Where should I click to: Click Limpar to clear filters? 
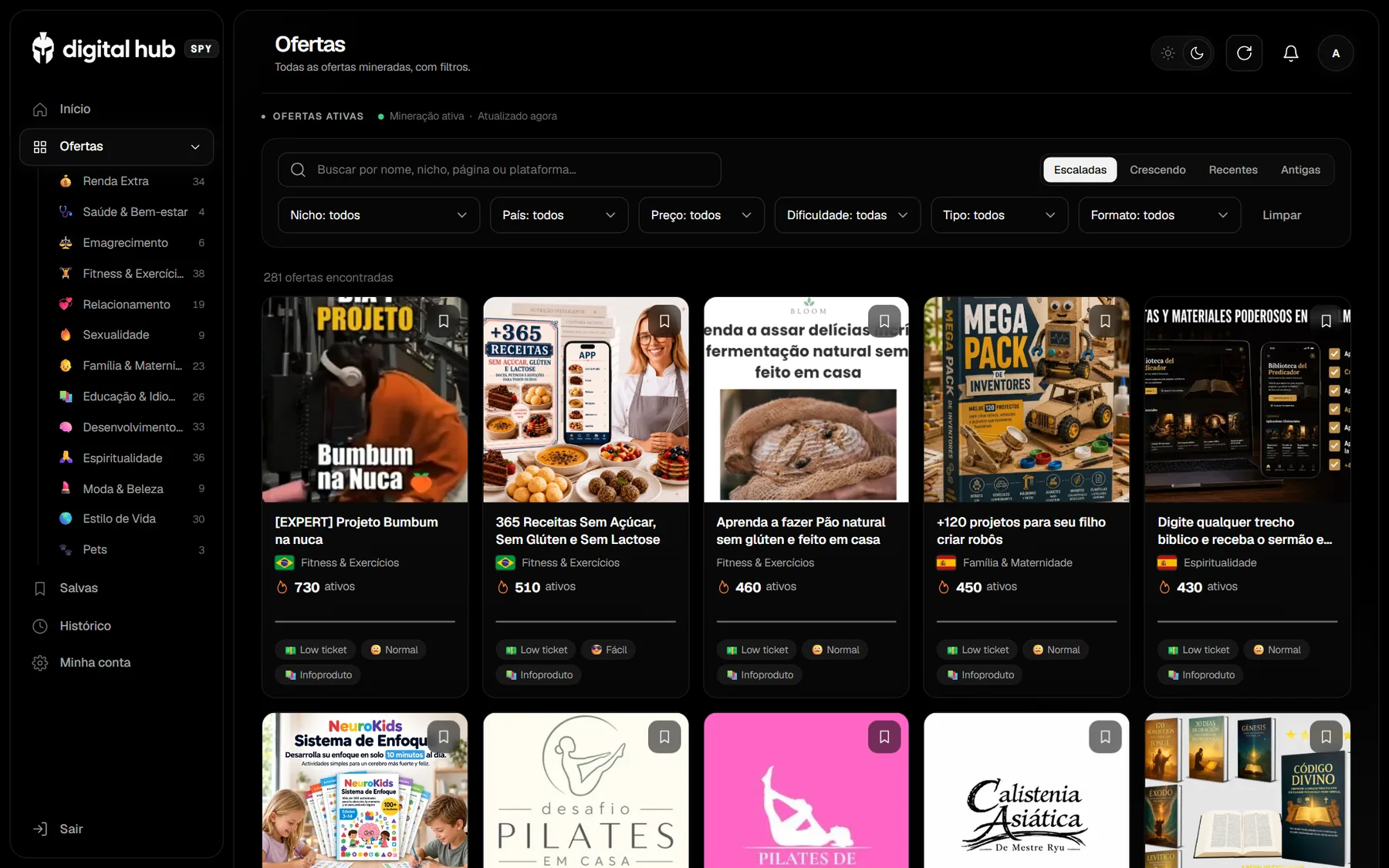[x=1282, y=215]
